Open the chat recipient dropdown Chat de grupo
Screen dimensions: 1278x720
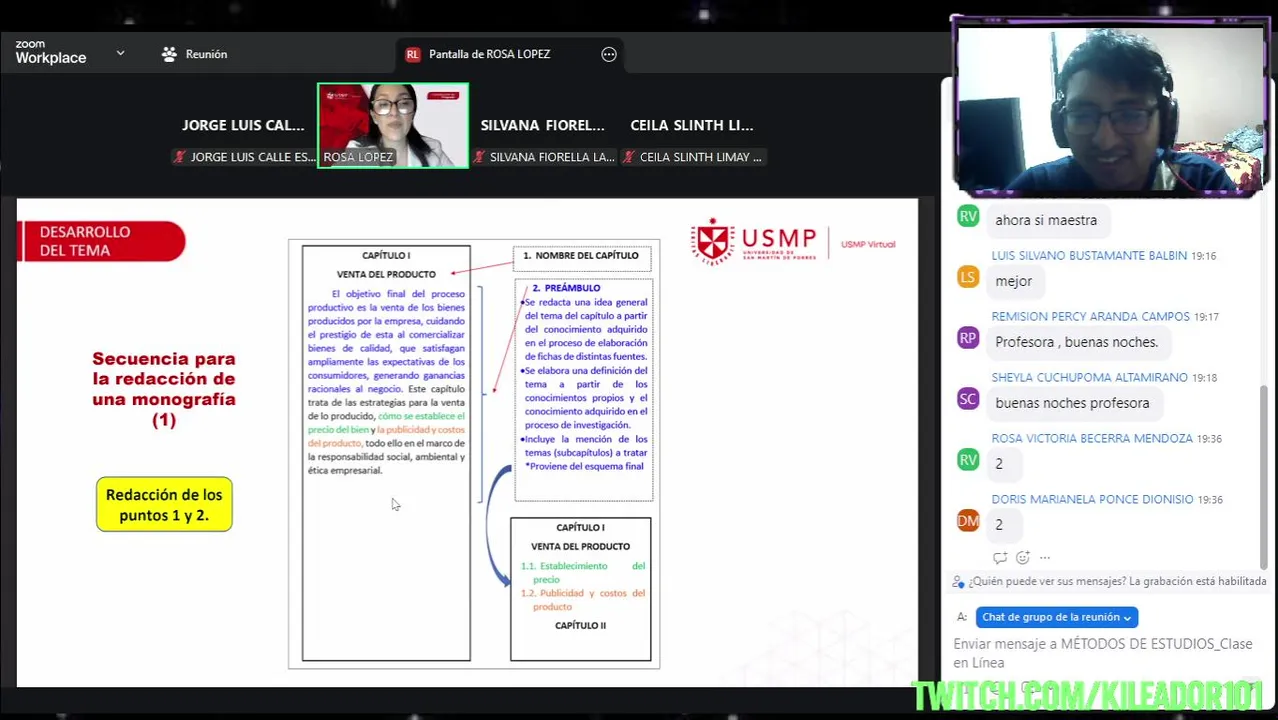tap(1056, 617)
